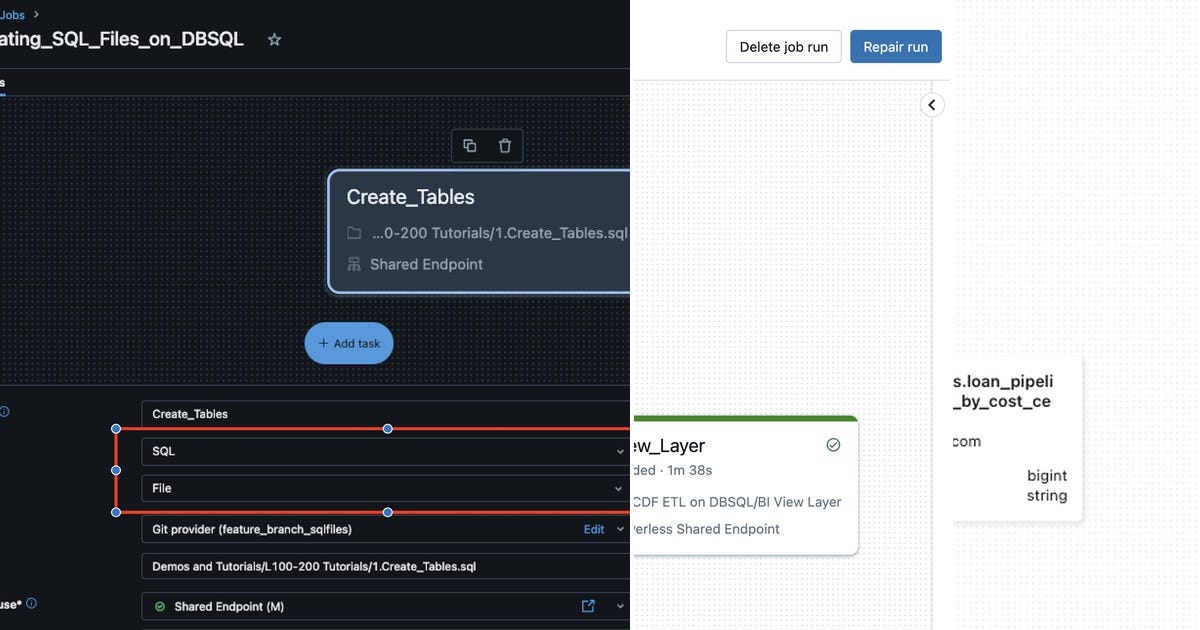Click Repair run
The image size is (1200, 630).
895,46
